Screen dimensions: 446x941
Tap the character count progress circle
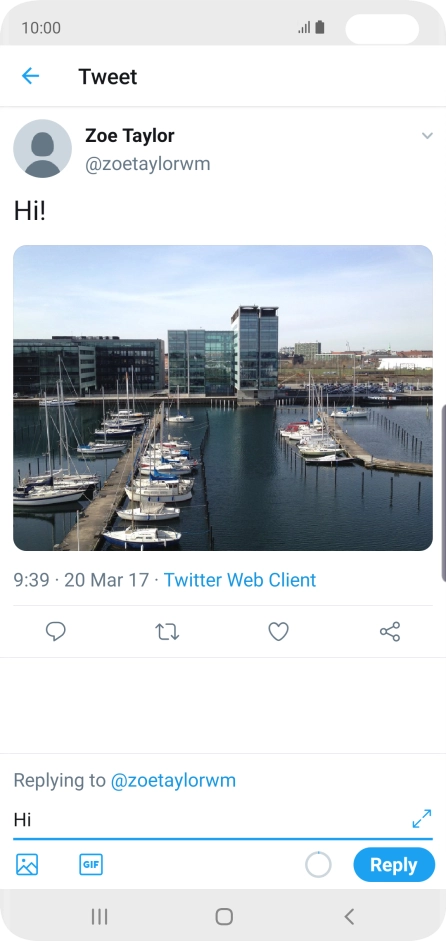click(318, 865)
